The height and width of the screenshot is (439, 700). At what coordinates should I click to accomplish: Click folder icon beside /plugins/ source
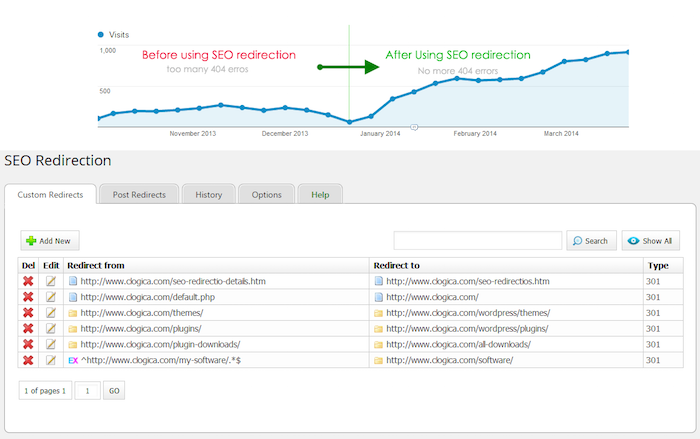pyautogui.click(x=73, y=329)
